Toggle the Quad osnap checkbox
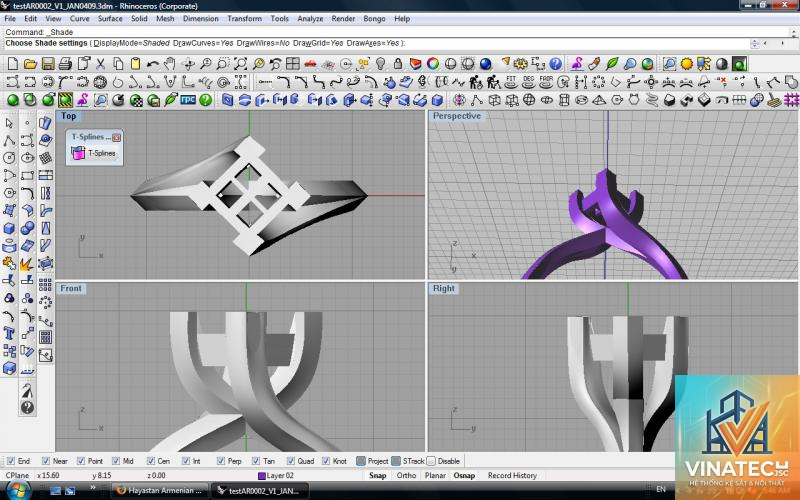 point(291,461)
